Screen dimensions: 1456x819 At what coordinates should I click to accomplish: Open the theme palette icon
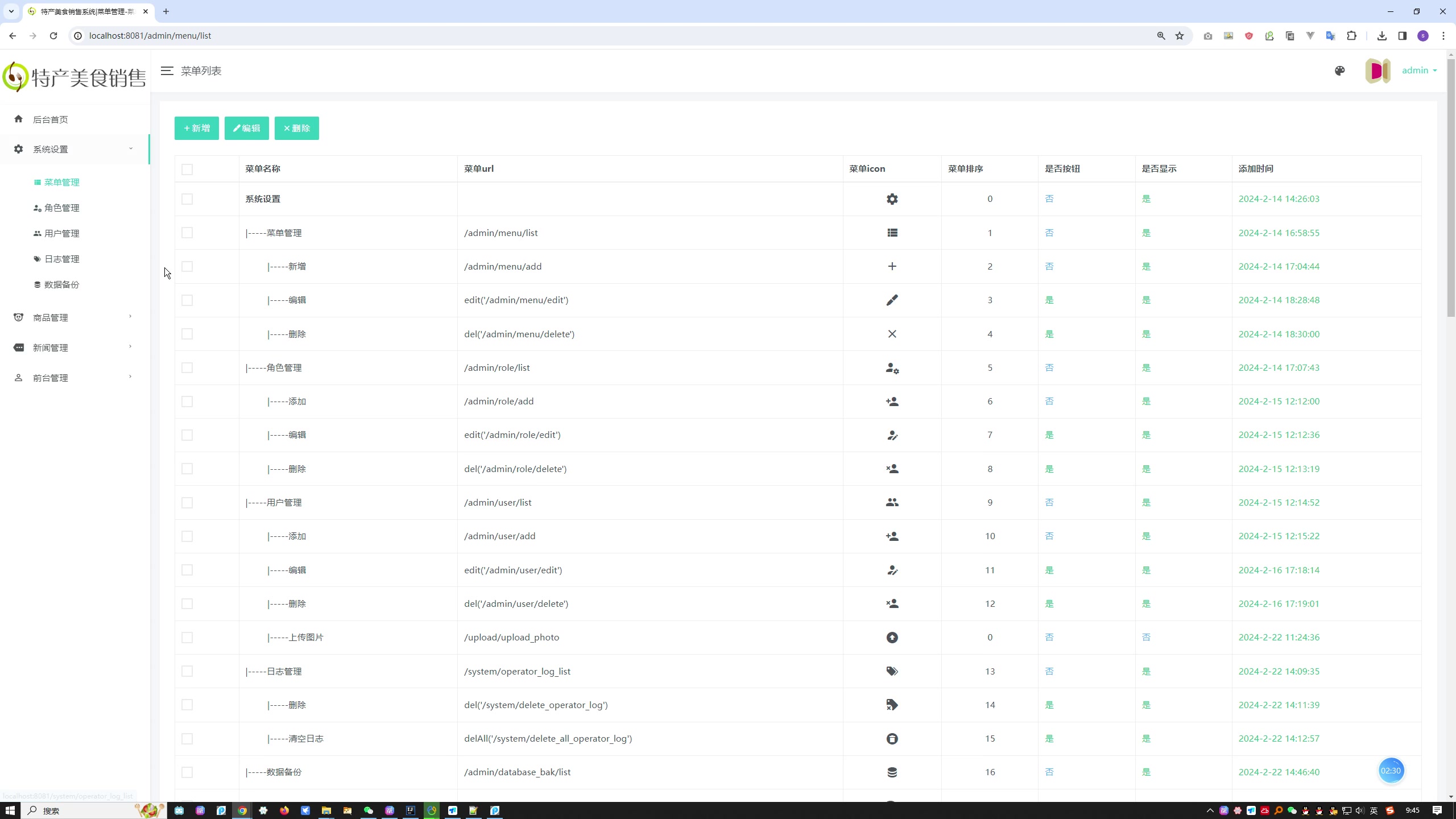click(x=1339, y=71)
